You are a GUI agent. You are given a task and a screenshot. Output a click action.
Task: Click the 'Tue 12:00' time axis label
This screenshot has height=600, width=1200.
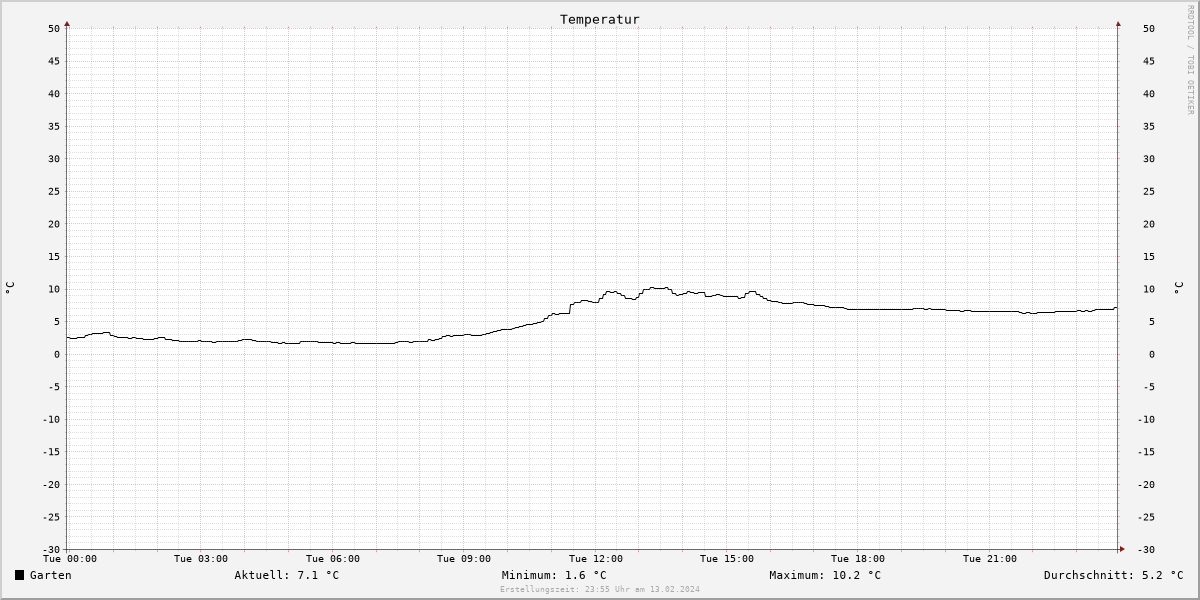point(596,559)
